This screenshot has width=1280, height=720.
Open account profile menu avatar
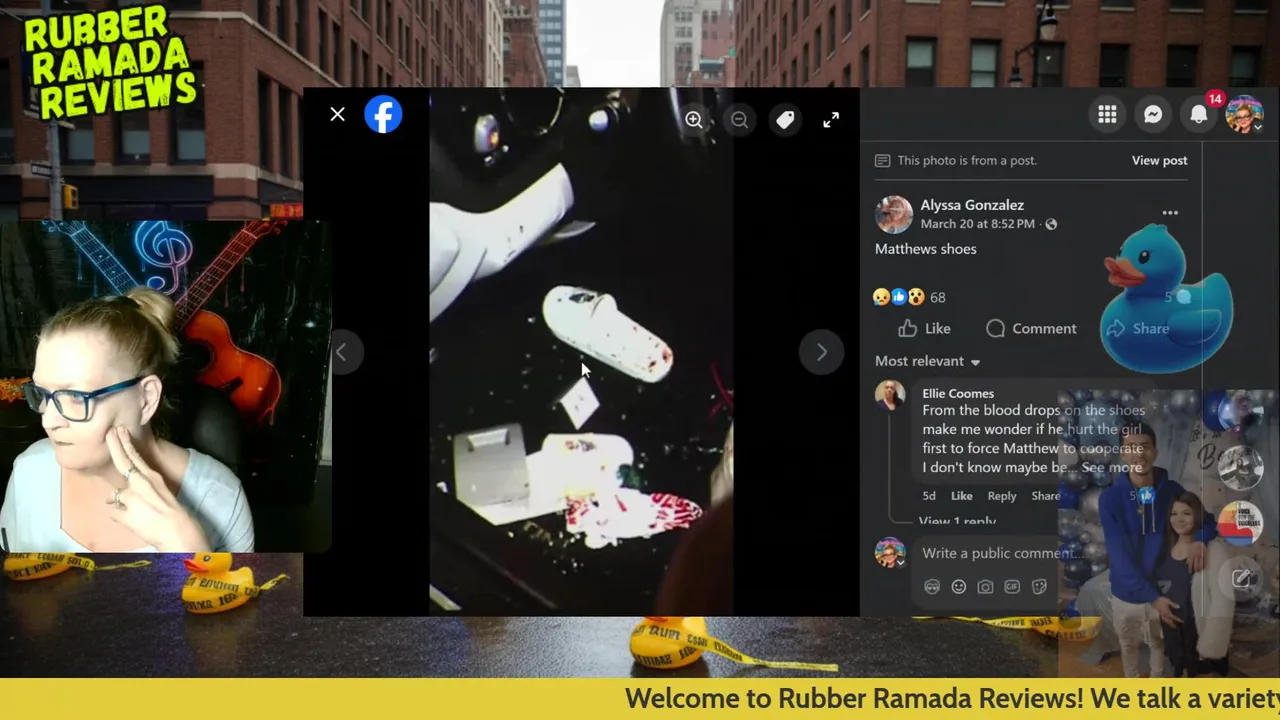pyautogui.click(x=1244, y=115)
